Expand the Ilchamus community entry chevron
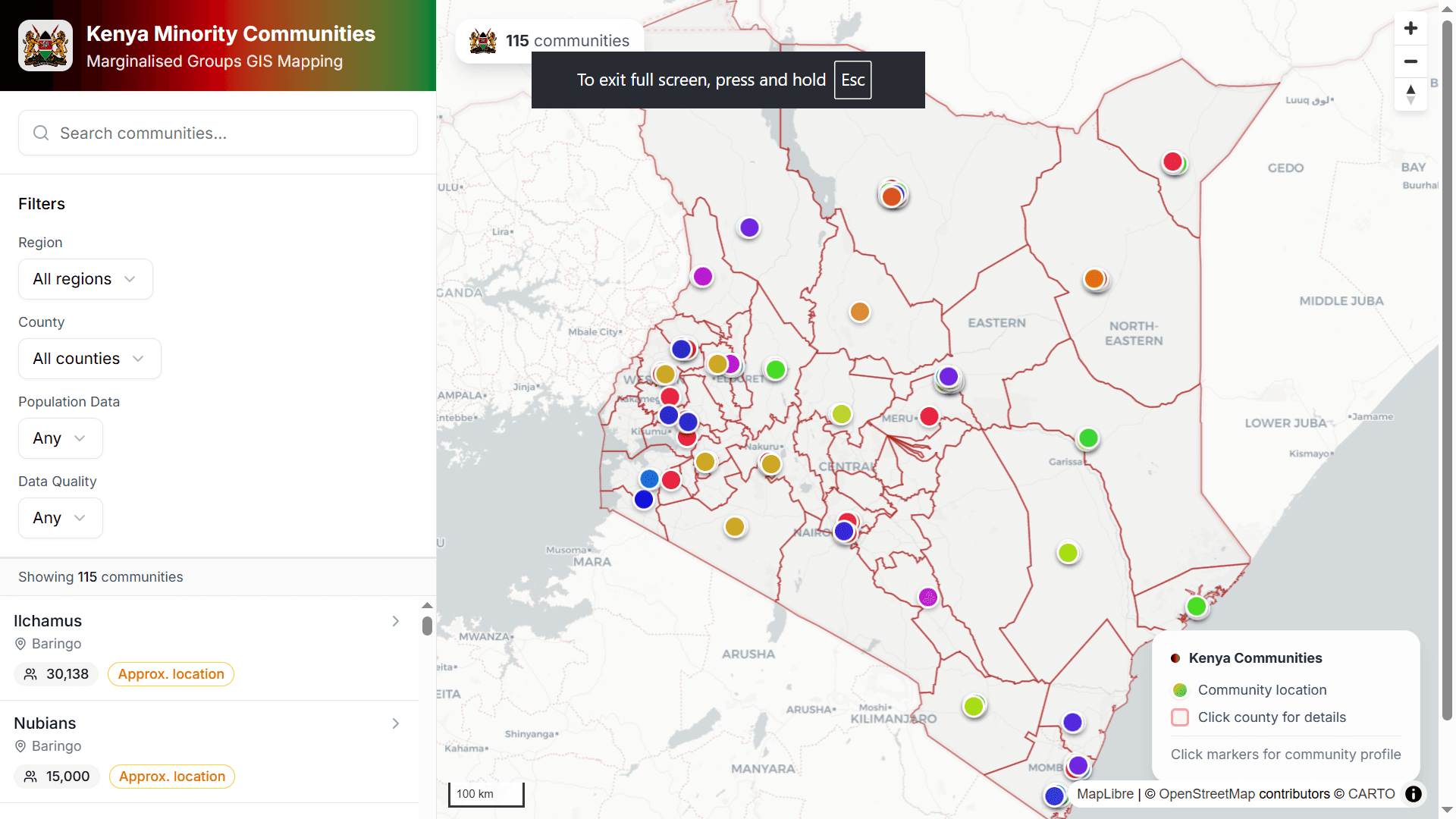Screen dimensions: 1456x819 tap(396, 621)
